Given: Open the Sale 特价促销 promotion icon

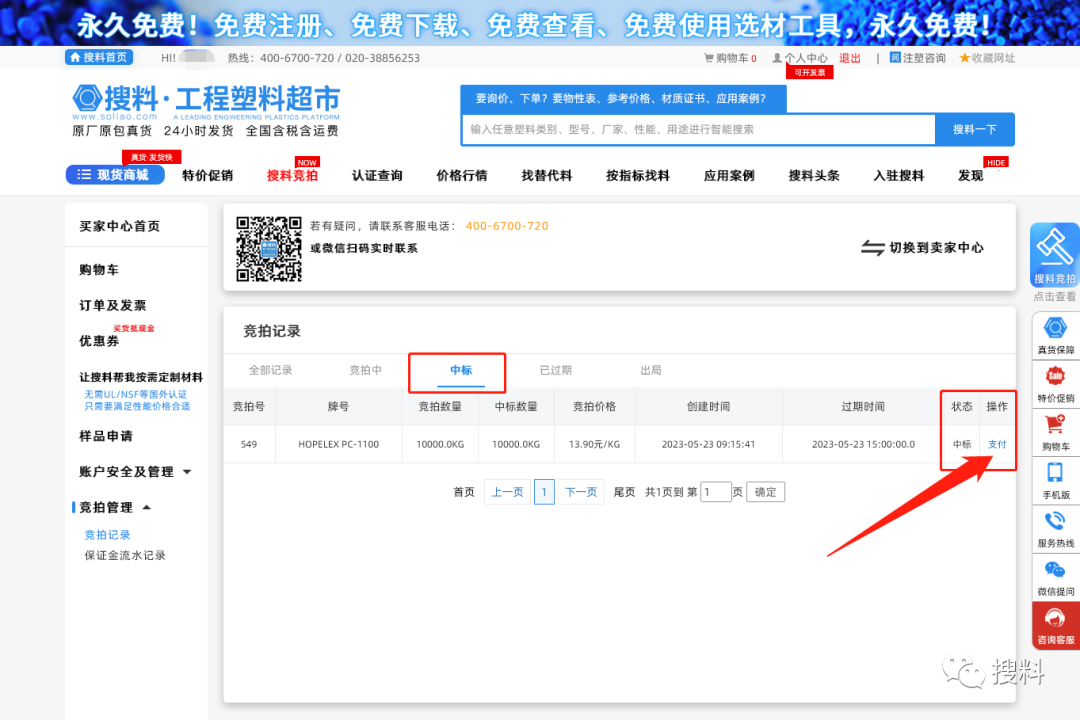Looking at the screenshot, I should [x=1055, y=377].
